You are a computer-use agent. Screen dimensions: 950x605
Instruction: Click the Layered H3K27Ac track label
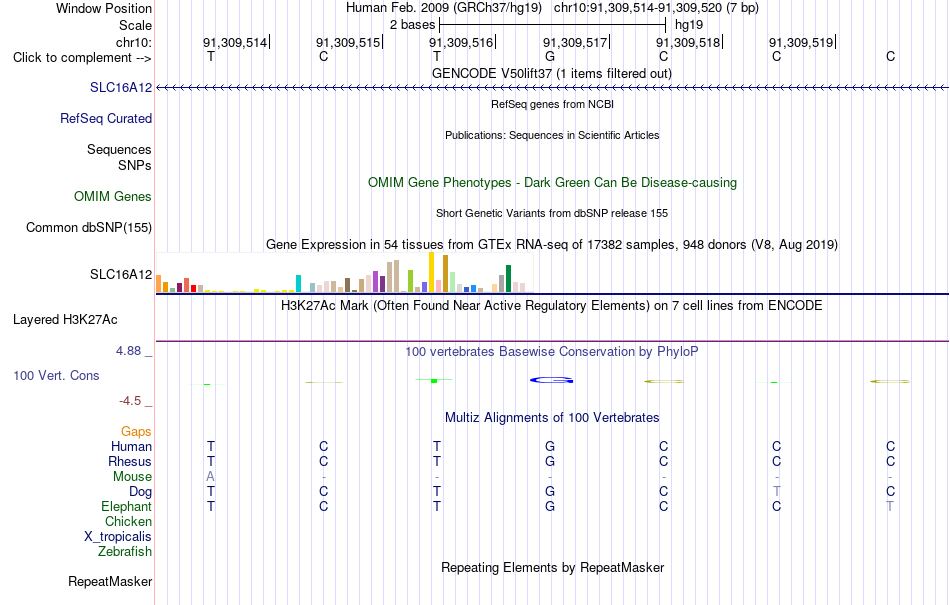tap(65, 319)
